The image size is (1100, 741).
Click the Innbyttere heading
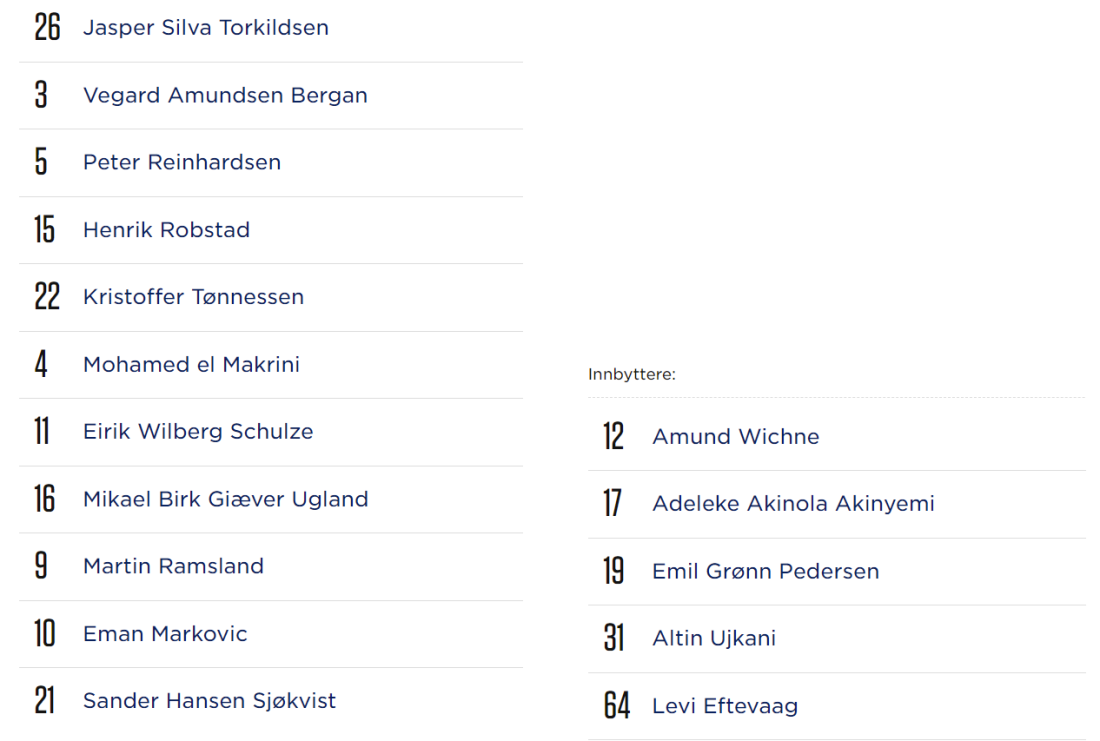tap(632, 375)
